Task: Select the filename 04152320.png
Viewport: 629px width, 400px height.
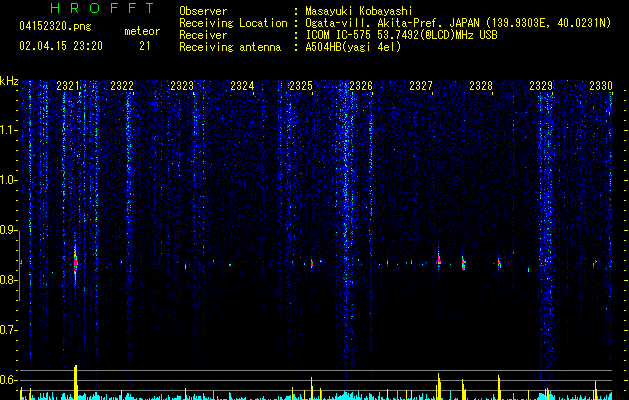Action: (x=55, y=26)
